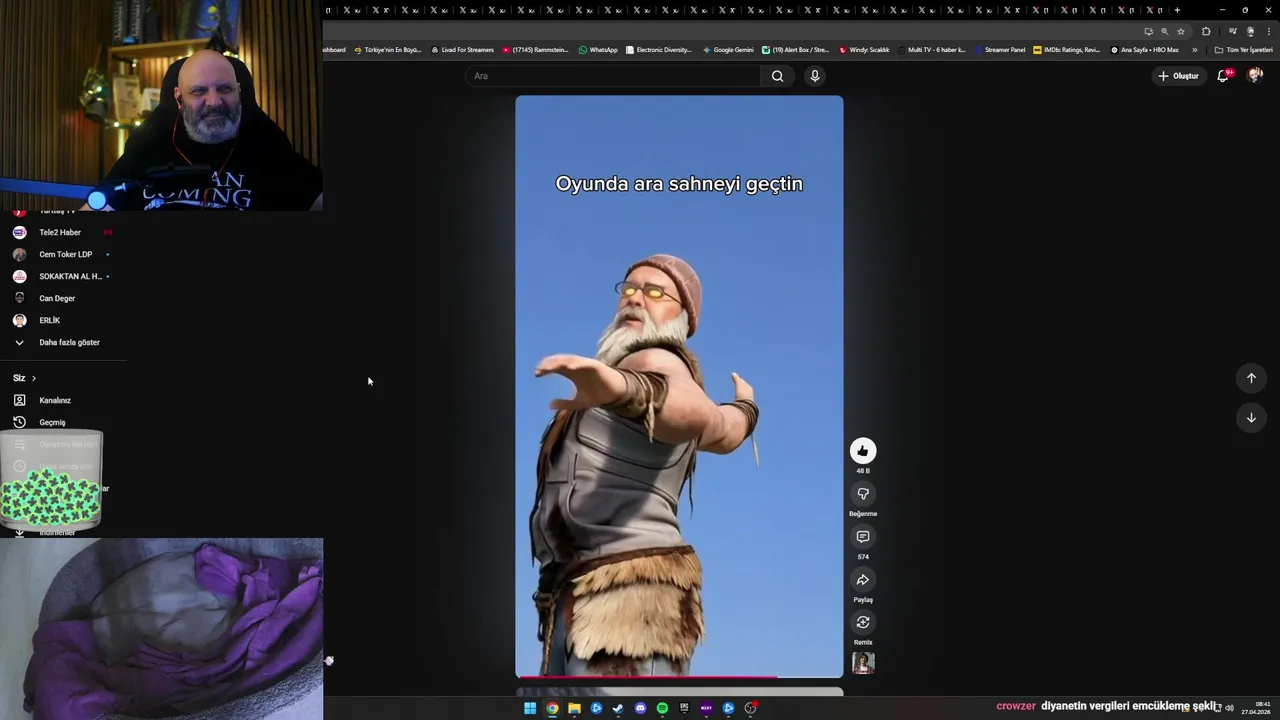
Task: Open Discord from the taskbar
Action: click(x=640, y=708)
